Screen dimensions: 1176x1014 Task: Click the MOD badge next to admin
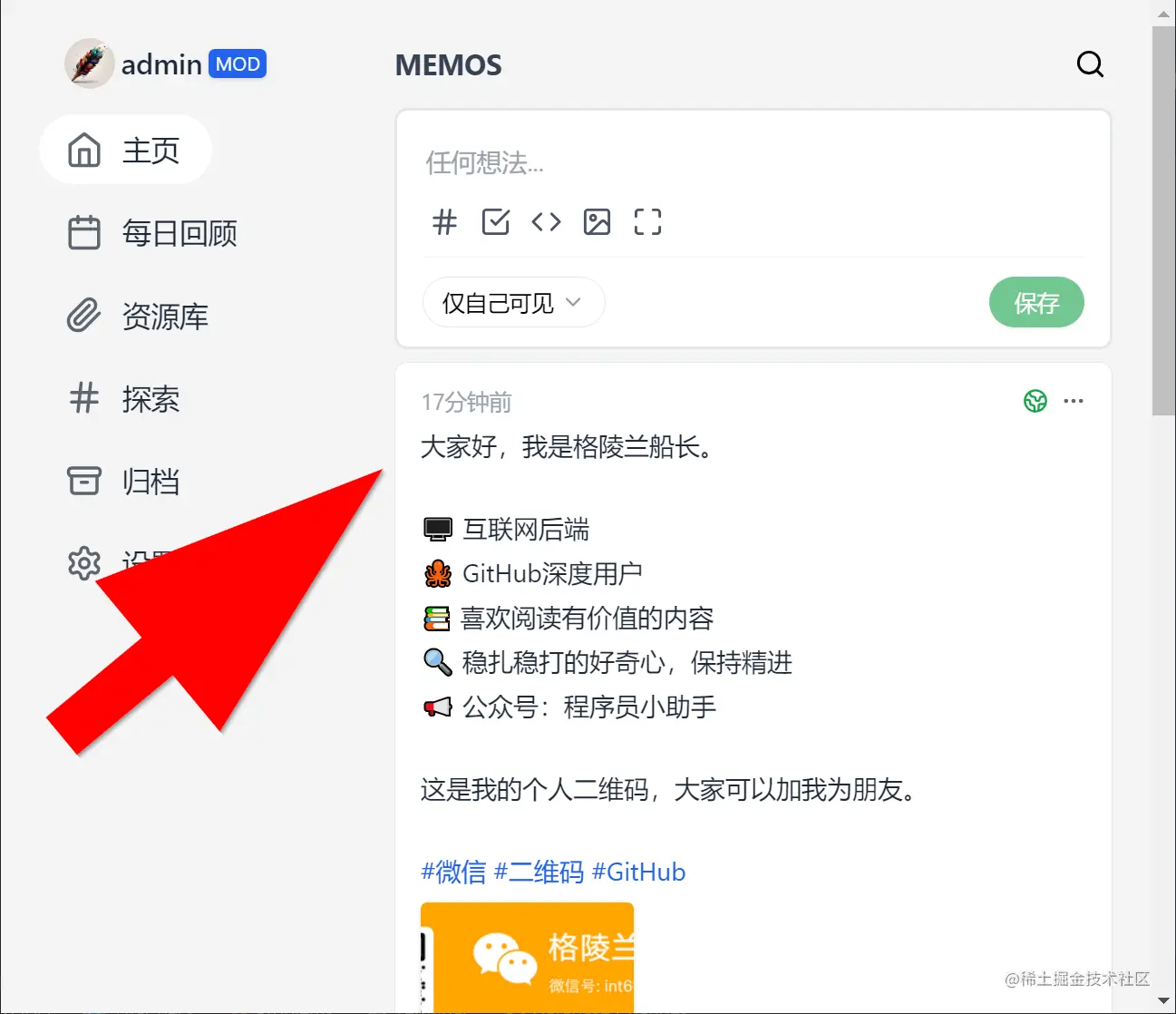click(238, 64)
